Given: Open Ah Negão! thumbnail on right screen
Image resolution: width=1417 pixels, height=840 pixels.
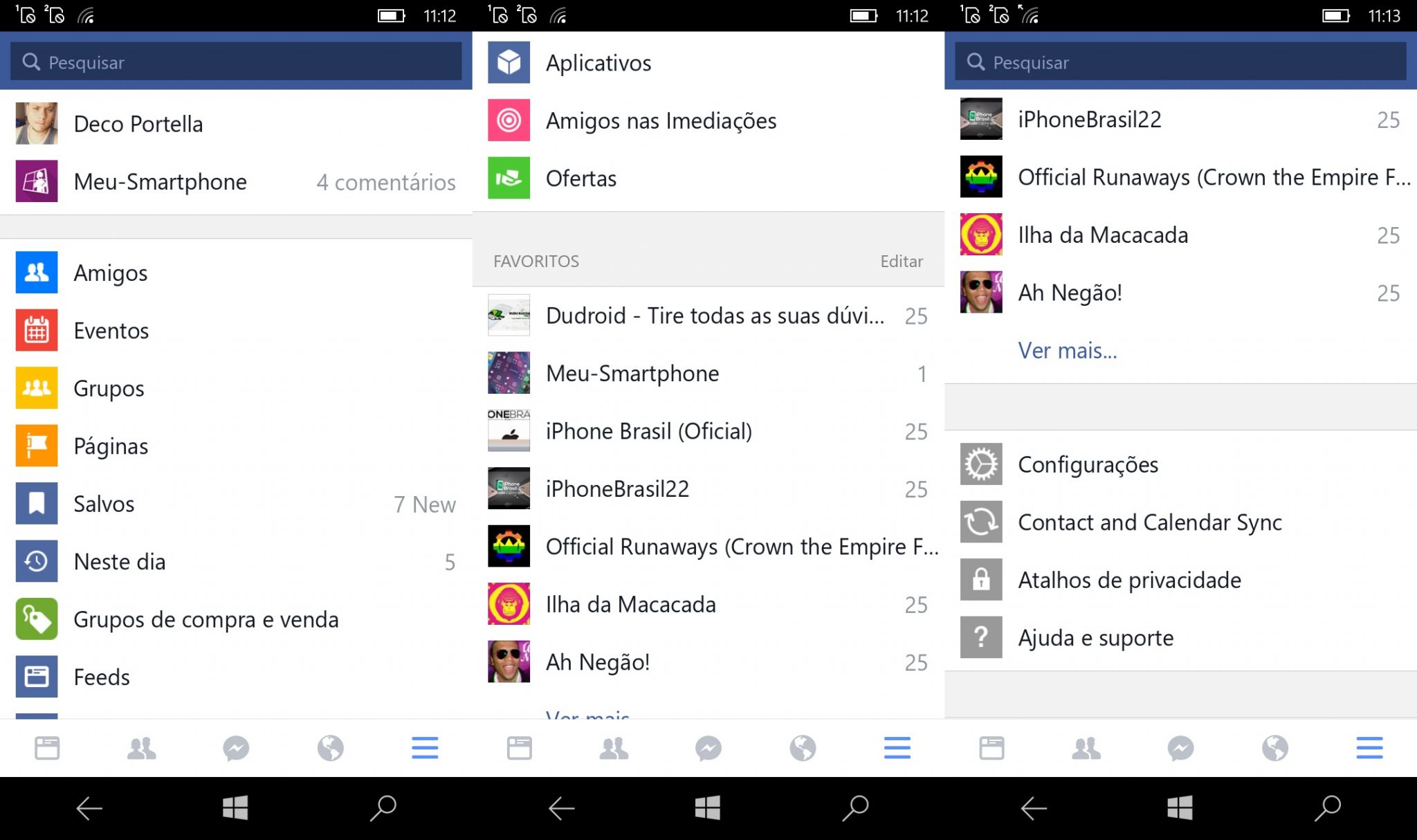Looking at the screenshot, I should 981,292.
